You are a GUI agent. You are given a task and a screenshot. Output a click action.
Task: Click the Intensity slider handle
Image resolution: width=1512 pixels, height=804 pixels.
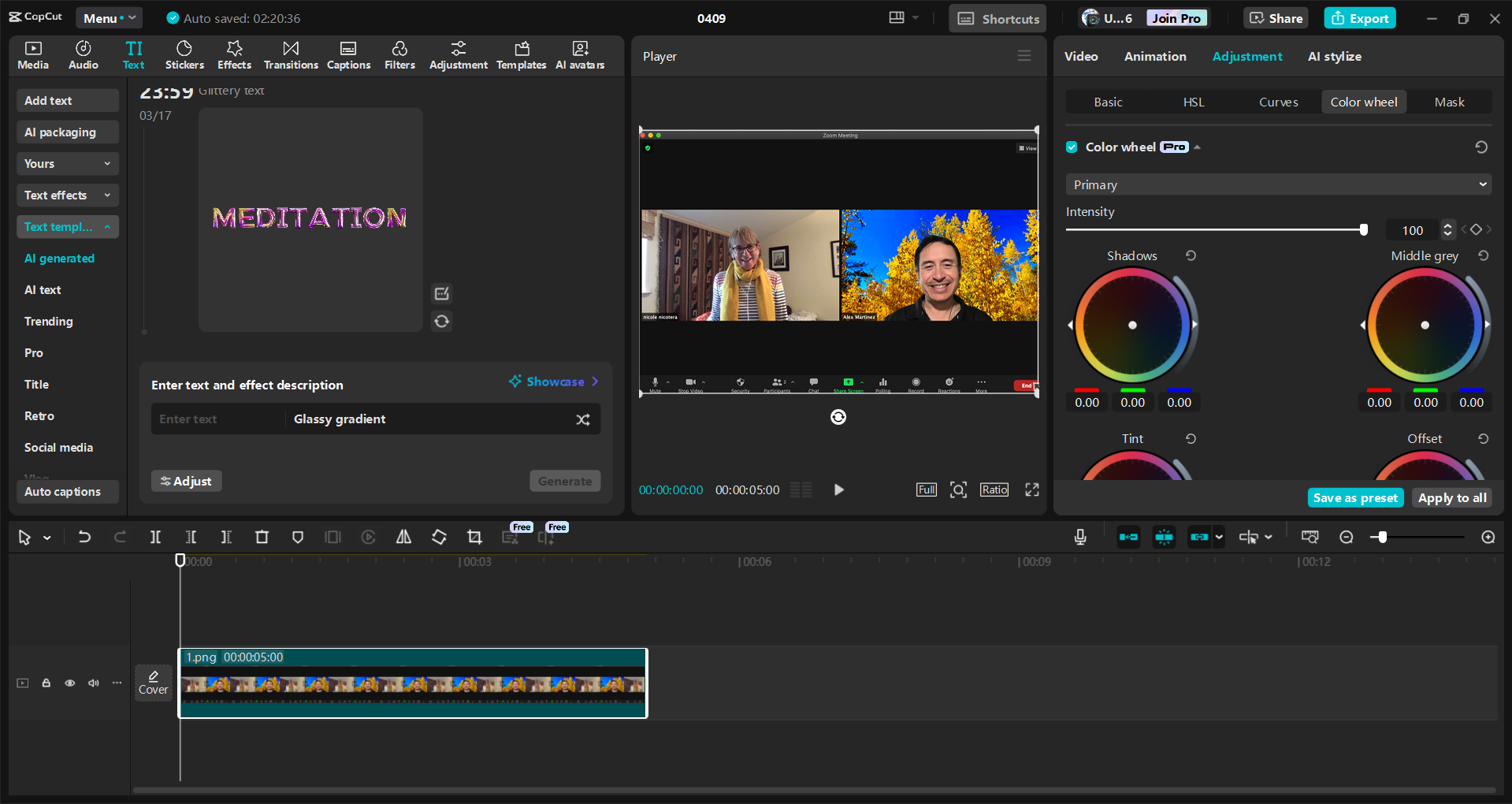pyautogui.click(x=1363, y=230)
